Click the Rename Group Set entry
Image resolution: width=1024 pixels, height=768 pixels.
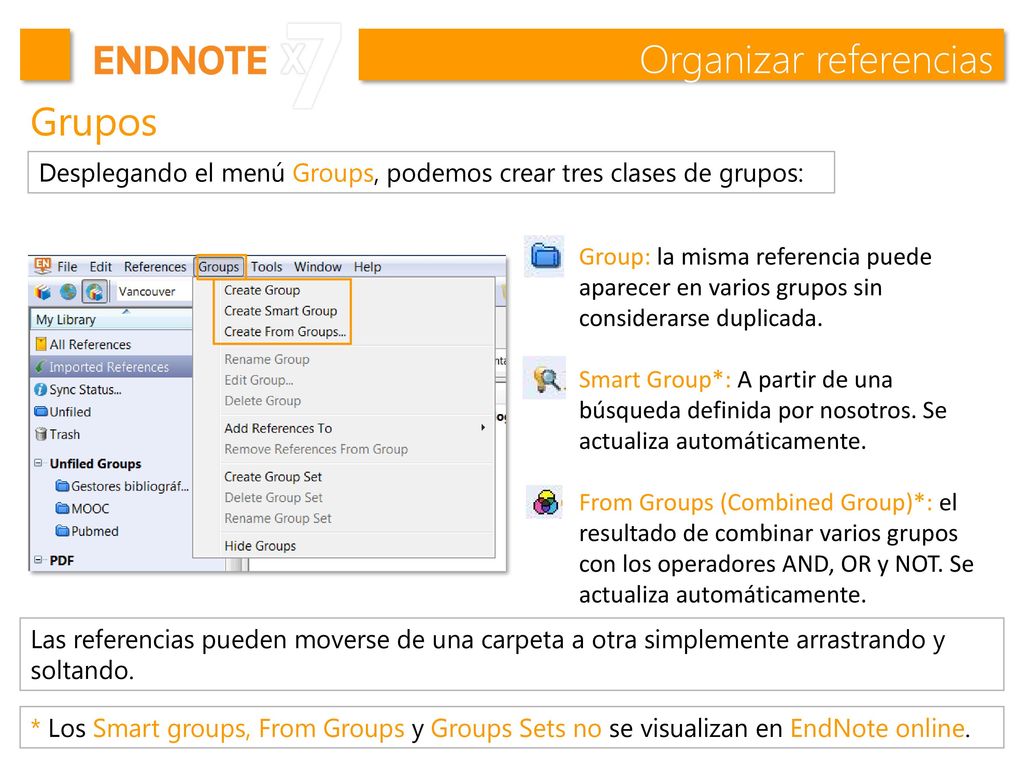tap(278, 519)
